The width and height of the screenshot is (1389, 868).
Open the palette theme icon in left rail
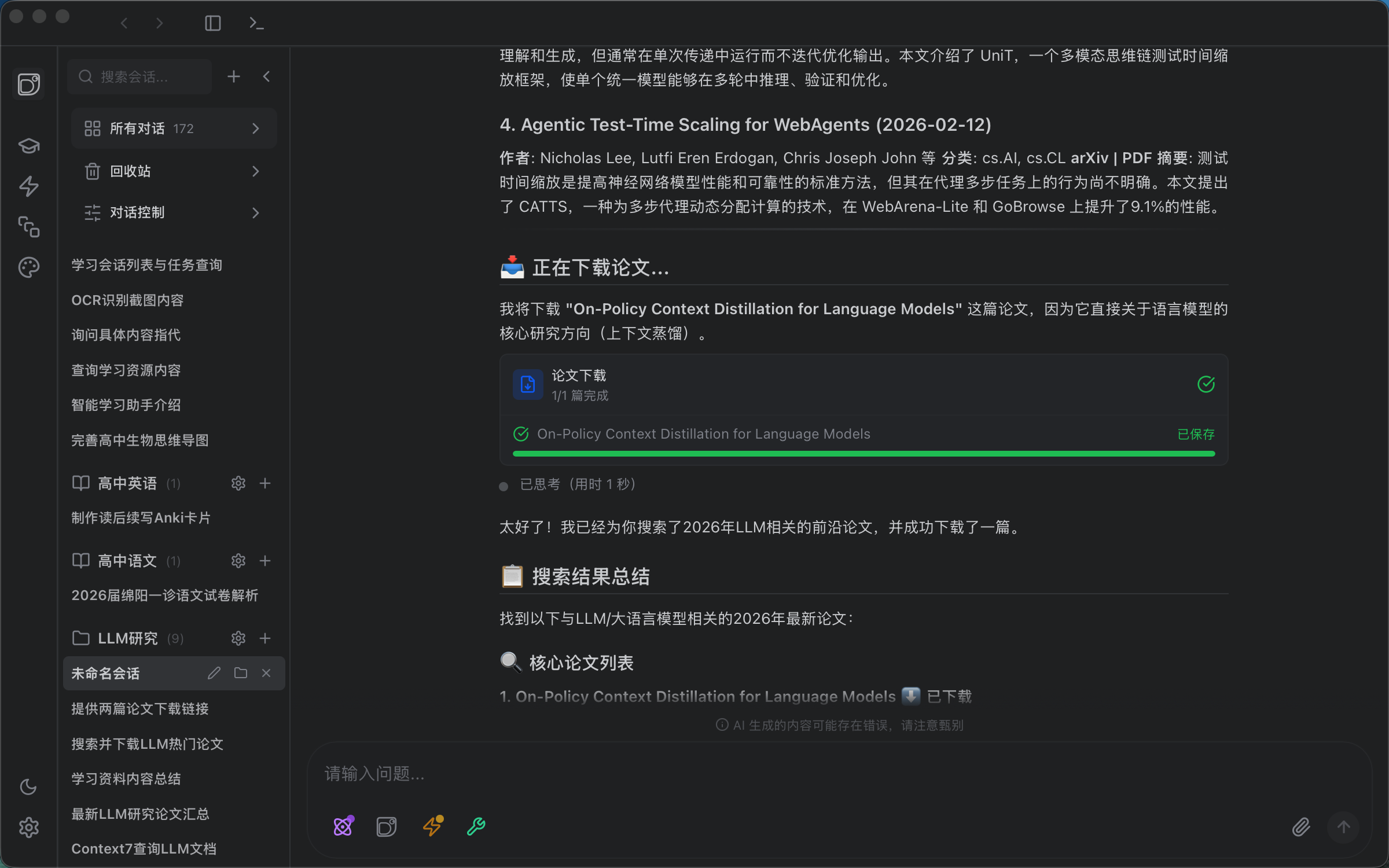point(29,267)
